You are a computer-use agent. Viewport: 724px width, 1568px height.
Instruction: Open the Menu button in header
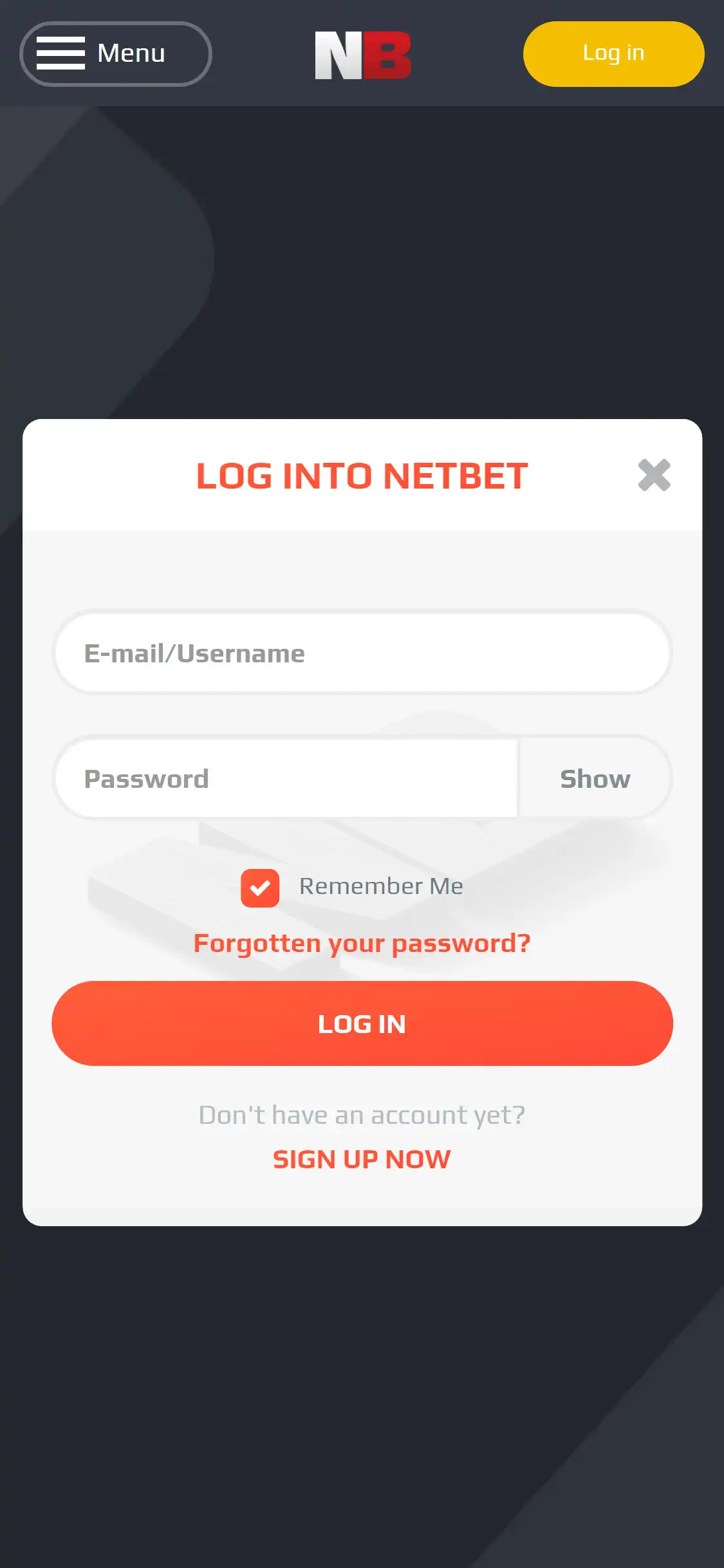(116, 53)
